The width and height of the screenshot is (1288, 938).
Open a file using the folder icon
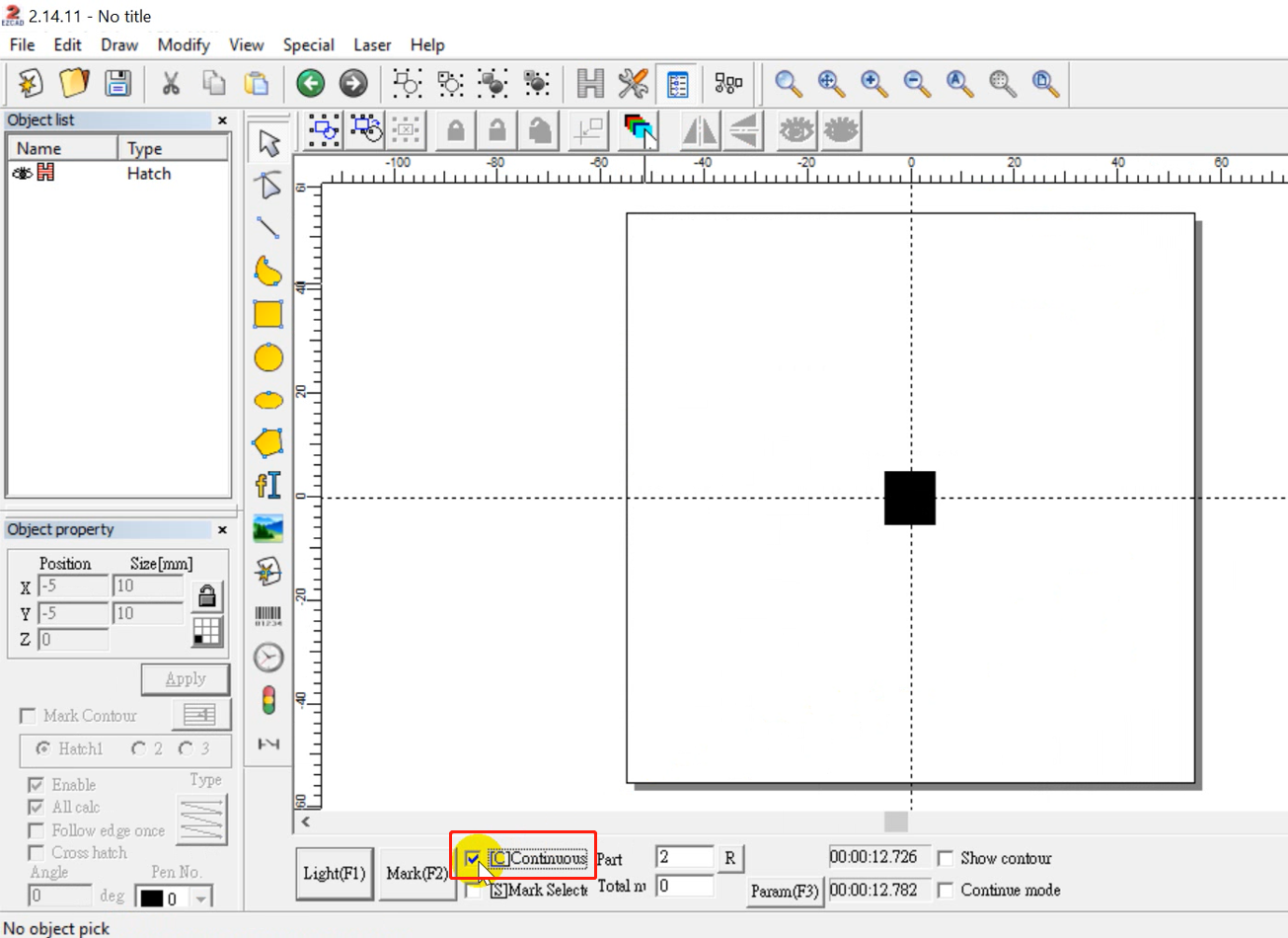[74, 83]
